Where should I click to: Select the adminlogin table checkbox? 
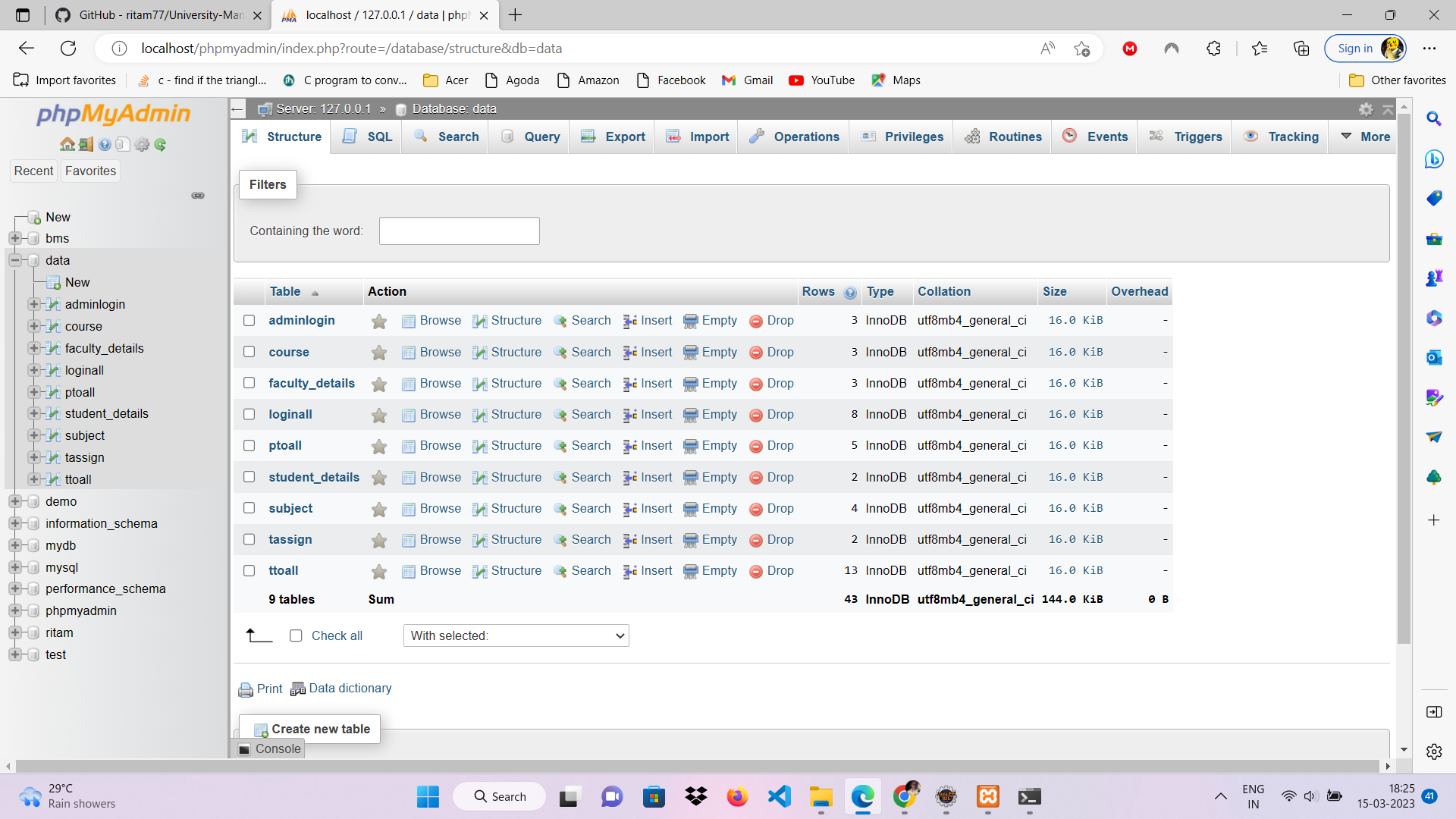[249, 320]
